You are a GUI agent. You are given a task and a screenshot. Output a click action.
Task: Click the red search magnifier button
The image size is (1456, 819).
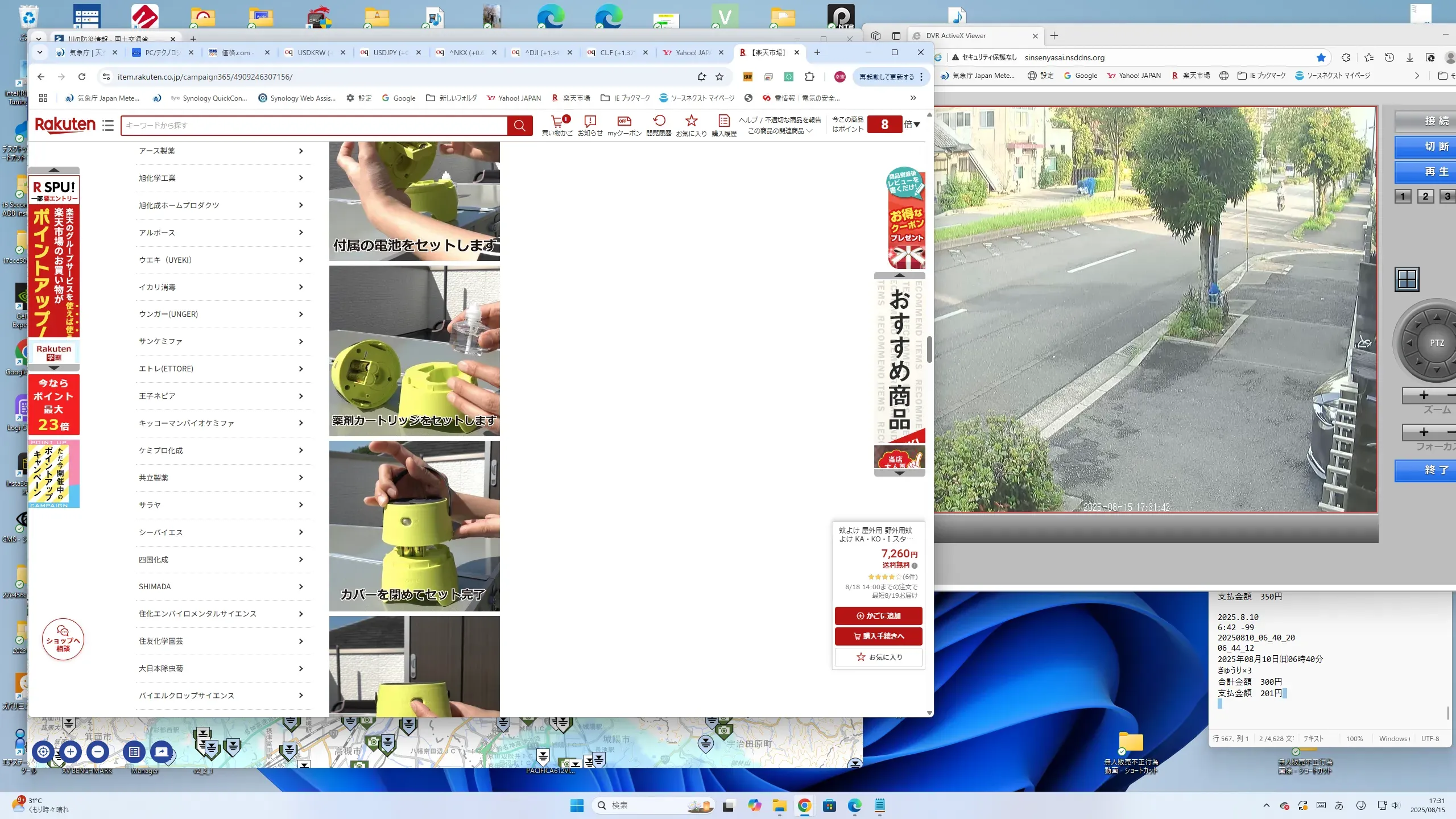519,125
